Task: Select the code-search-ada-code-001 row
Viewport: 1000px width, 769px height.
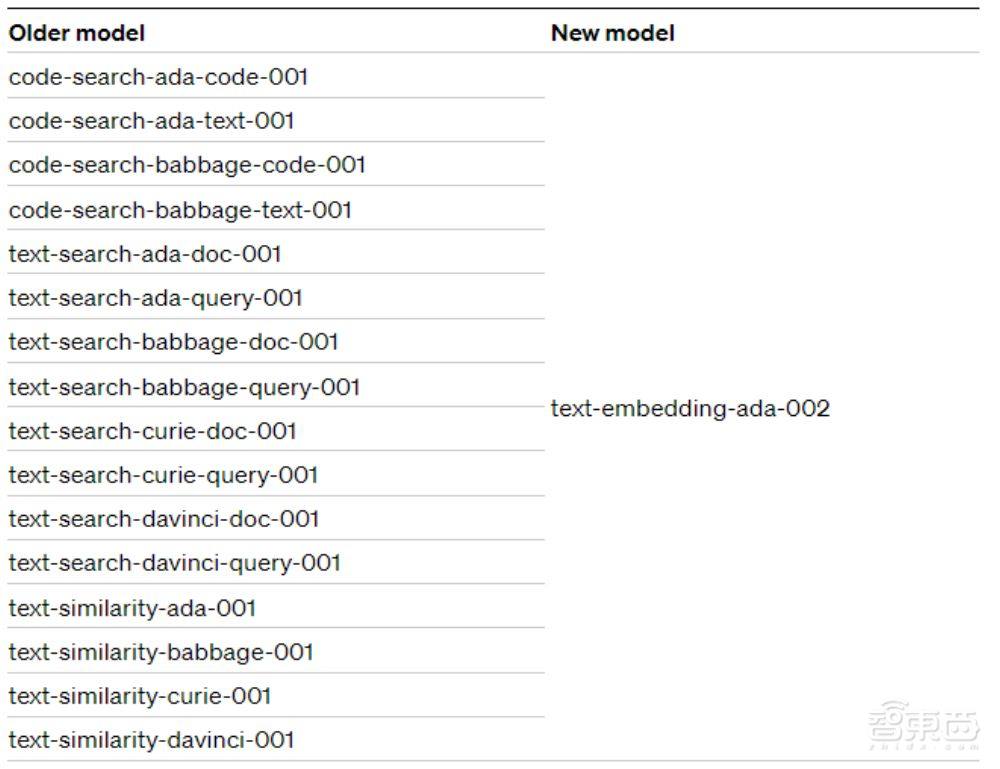Action: (x=158, y=77)
